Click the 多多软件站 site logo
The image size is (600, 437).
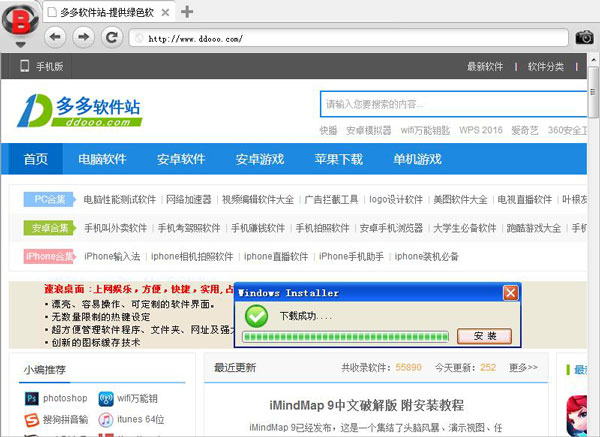80,111
